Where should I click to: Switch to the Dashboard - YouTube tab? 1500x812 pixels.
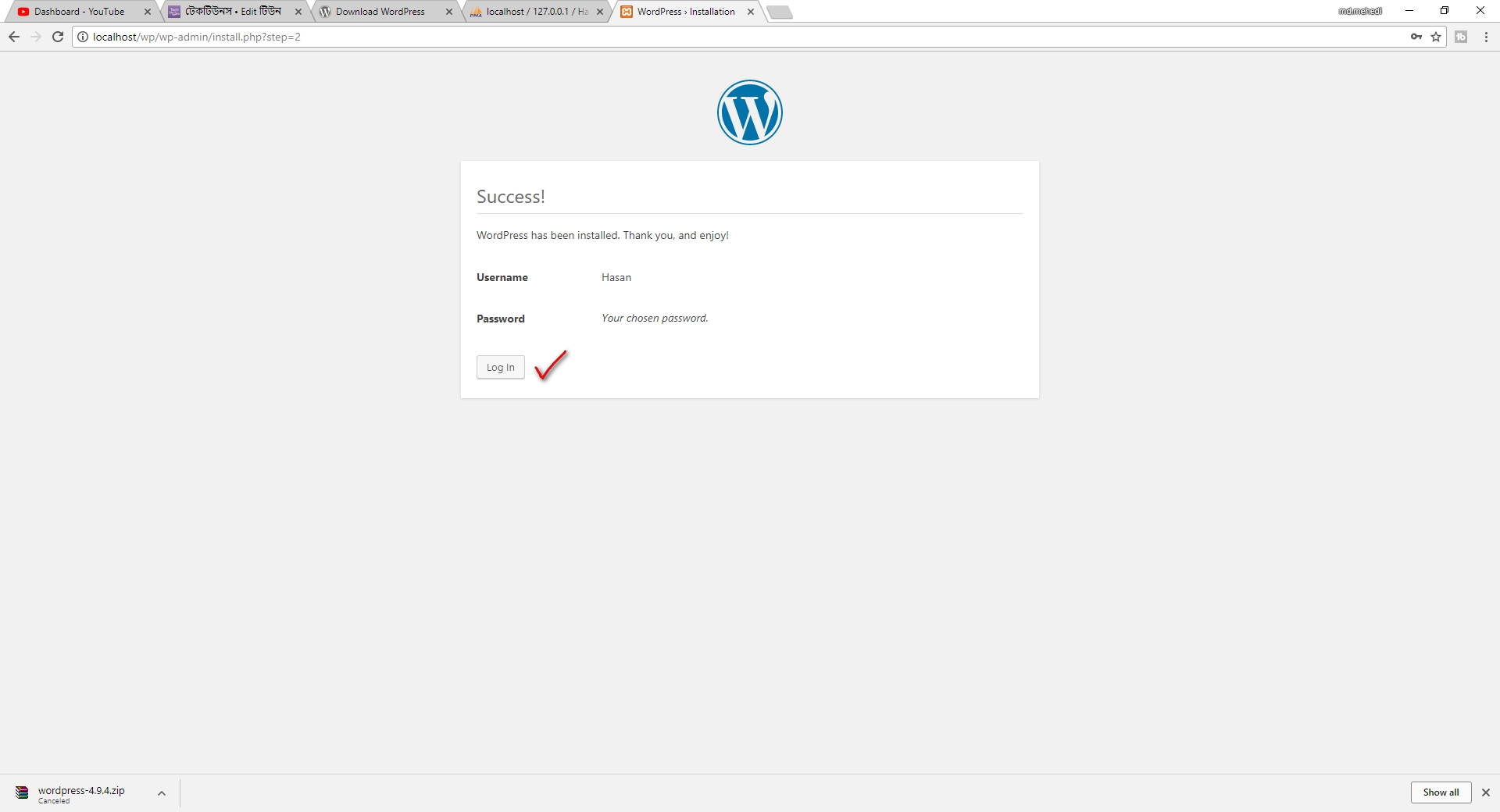[x=80, y=12]
